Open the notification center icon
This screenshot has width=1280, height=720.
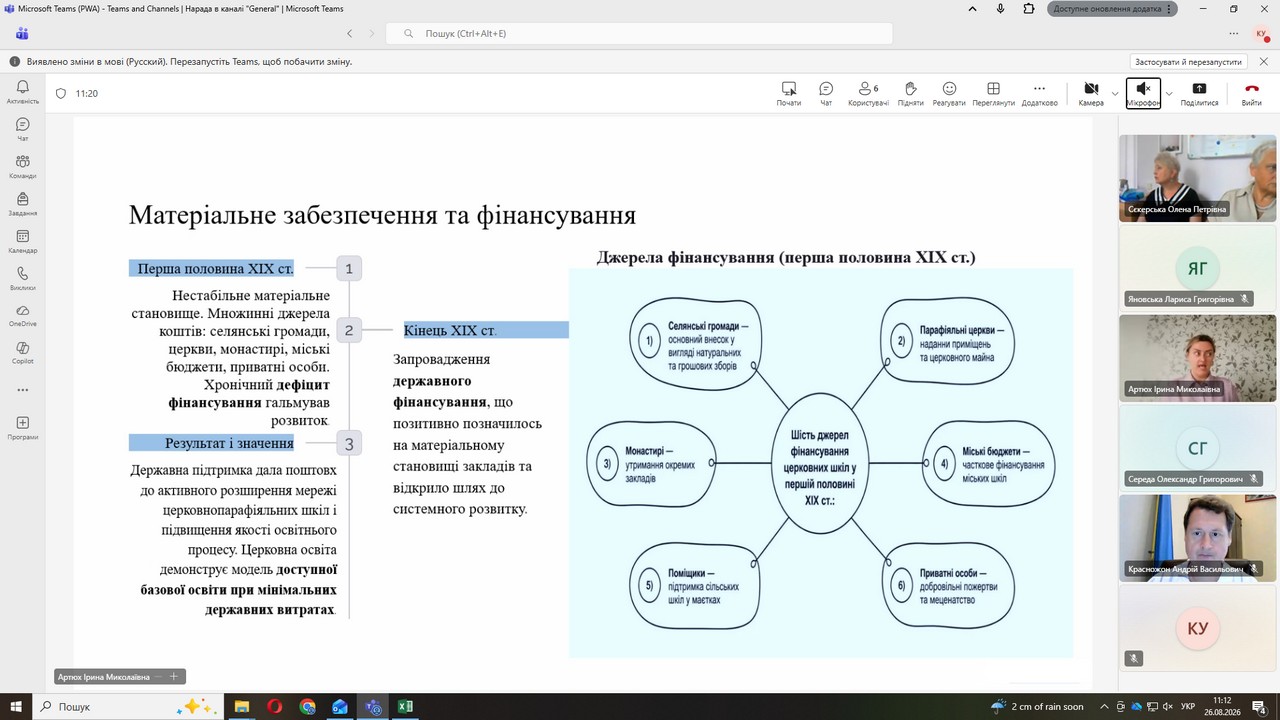[1260, 706]
